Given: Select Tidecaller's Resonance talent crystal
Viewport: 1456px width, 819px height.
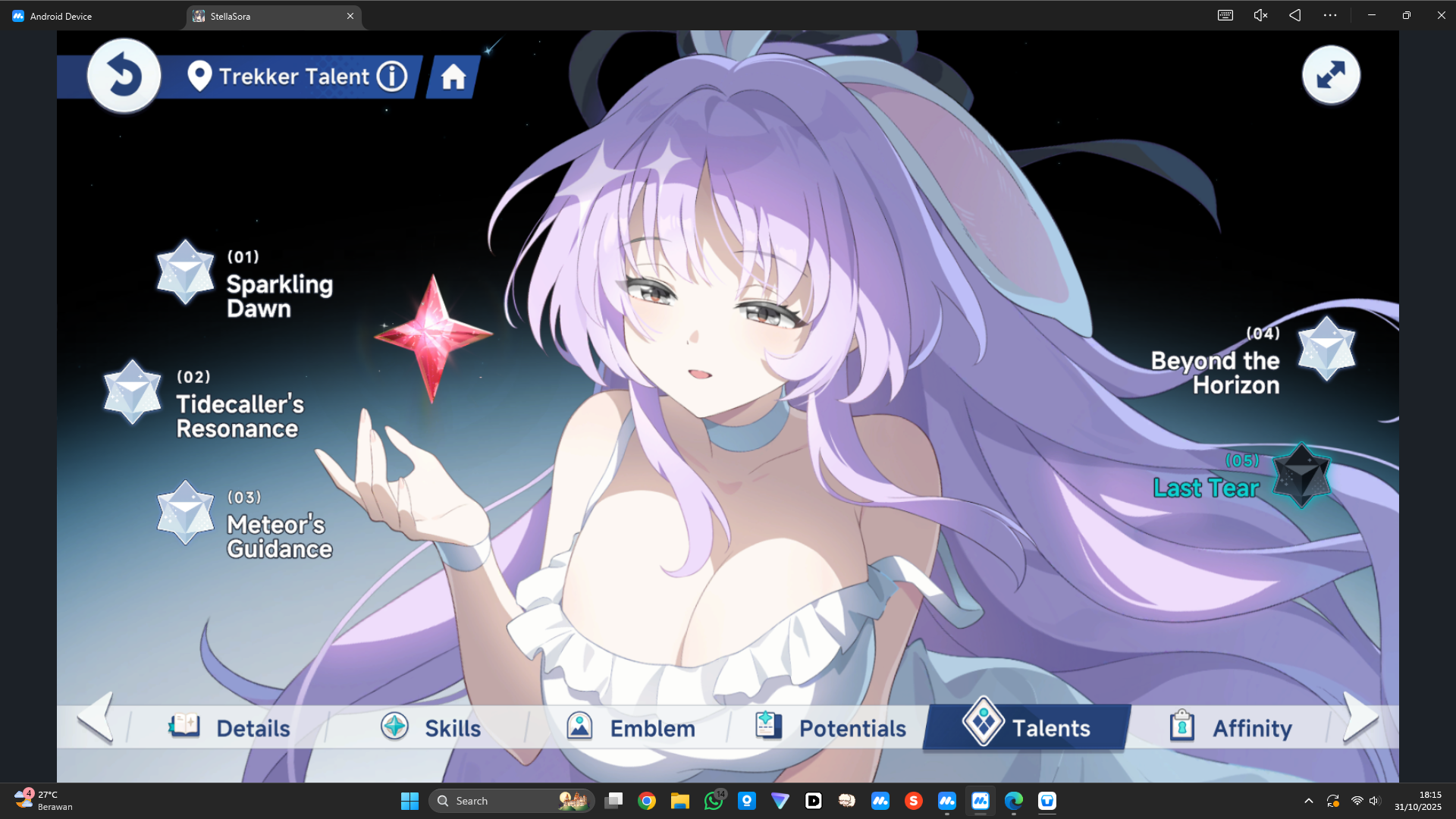Looking at the screenshot, I should pyautogui.click(x=133, y=393).
